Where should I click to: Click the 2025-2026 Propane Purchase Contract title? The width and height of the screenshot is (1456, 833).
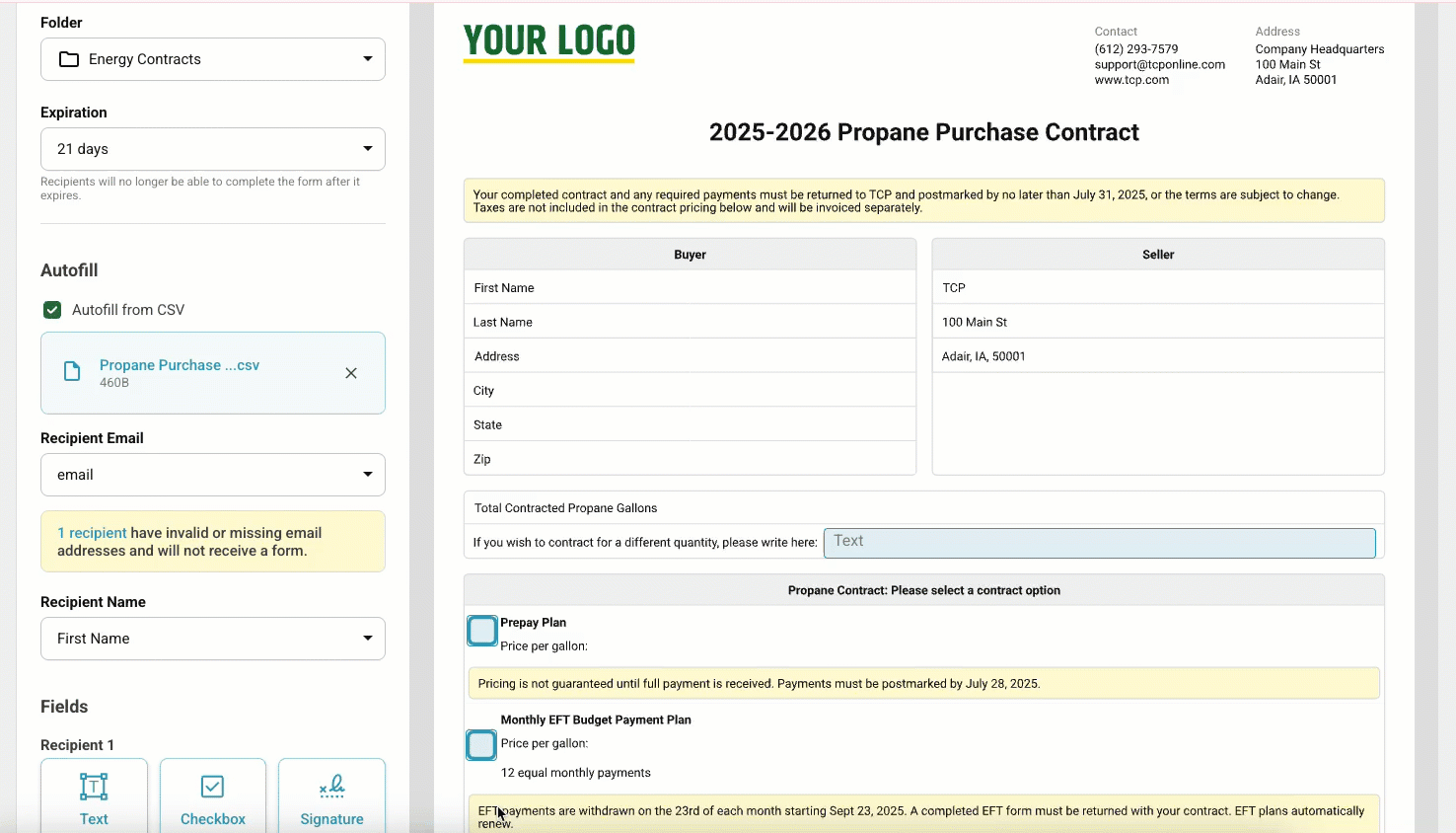pyautogui.click(x=924, y=132)
